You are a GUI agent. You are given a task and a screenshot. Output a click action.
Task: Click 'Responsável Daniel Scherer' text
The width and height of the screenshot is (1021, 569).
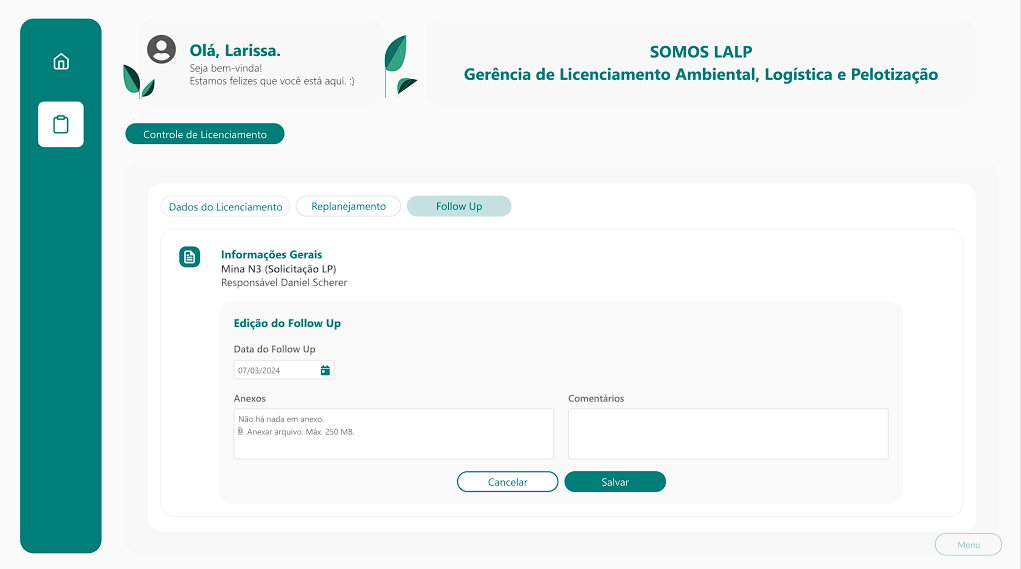click(x=284, y=283)
